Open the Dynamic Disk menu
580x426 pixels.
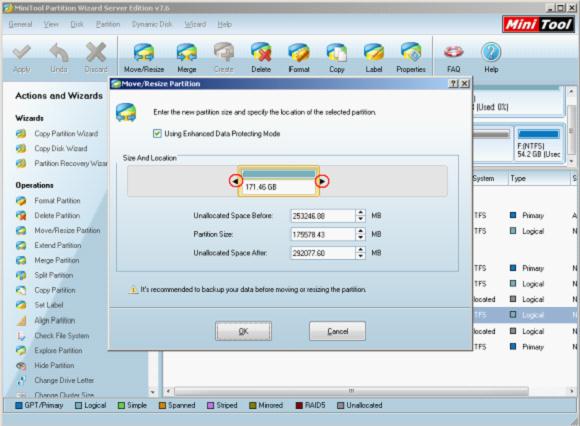click(x=152, y=24)
